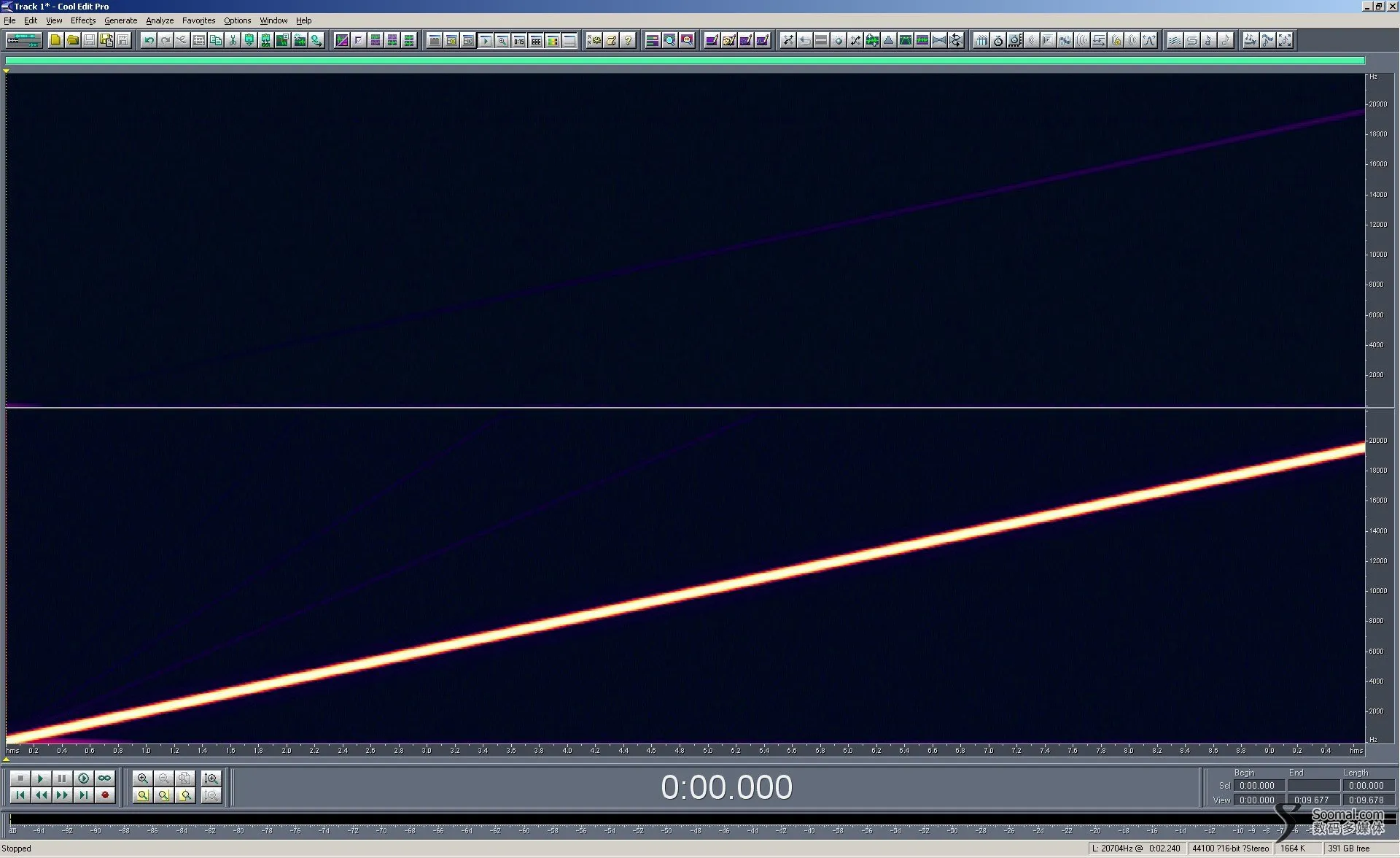This screenshot has height=858, width=1400.
Task: Click the Copy icon in the toolbar
Action: [x=216, y=40]
